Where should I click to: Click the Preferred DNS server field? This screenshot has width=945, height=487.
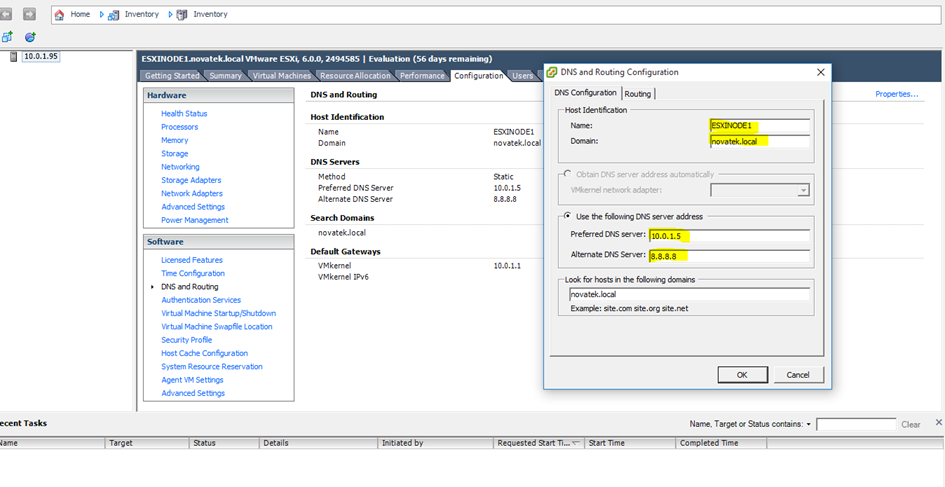point(728,236)
